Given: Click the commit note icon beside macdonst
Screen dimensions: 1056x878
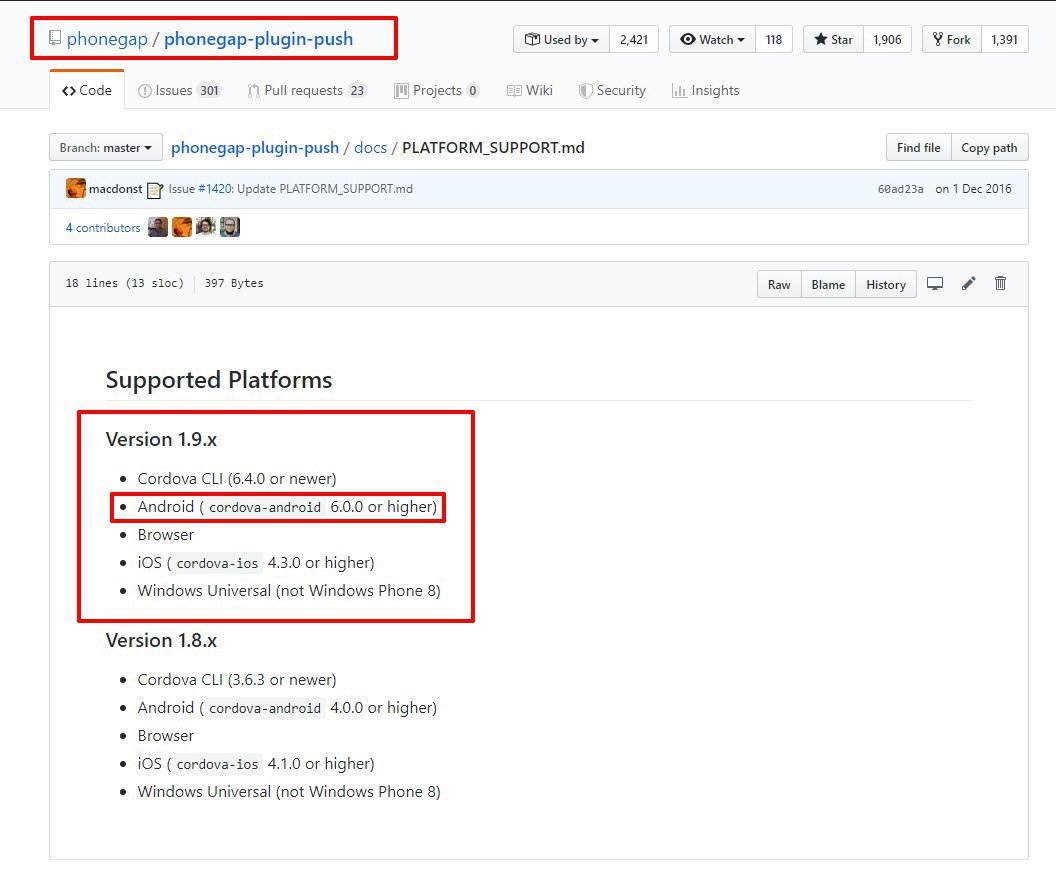Looking at the screenshot, I should [x=155, y=191].
